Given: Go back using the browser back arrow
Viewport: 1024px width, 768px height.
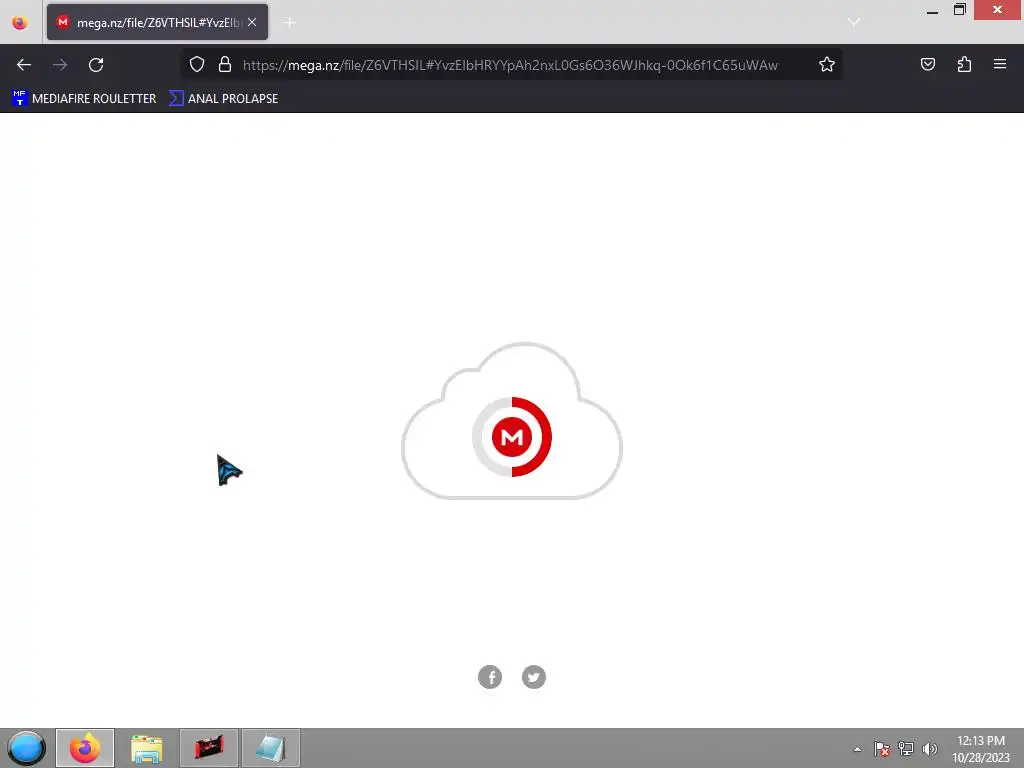Looking at the screenshot, I should 24,65.
